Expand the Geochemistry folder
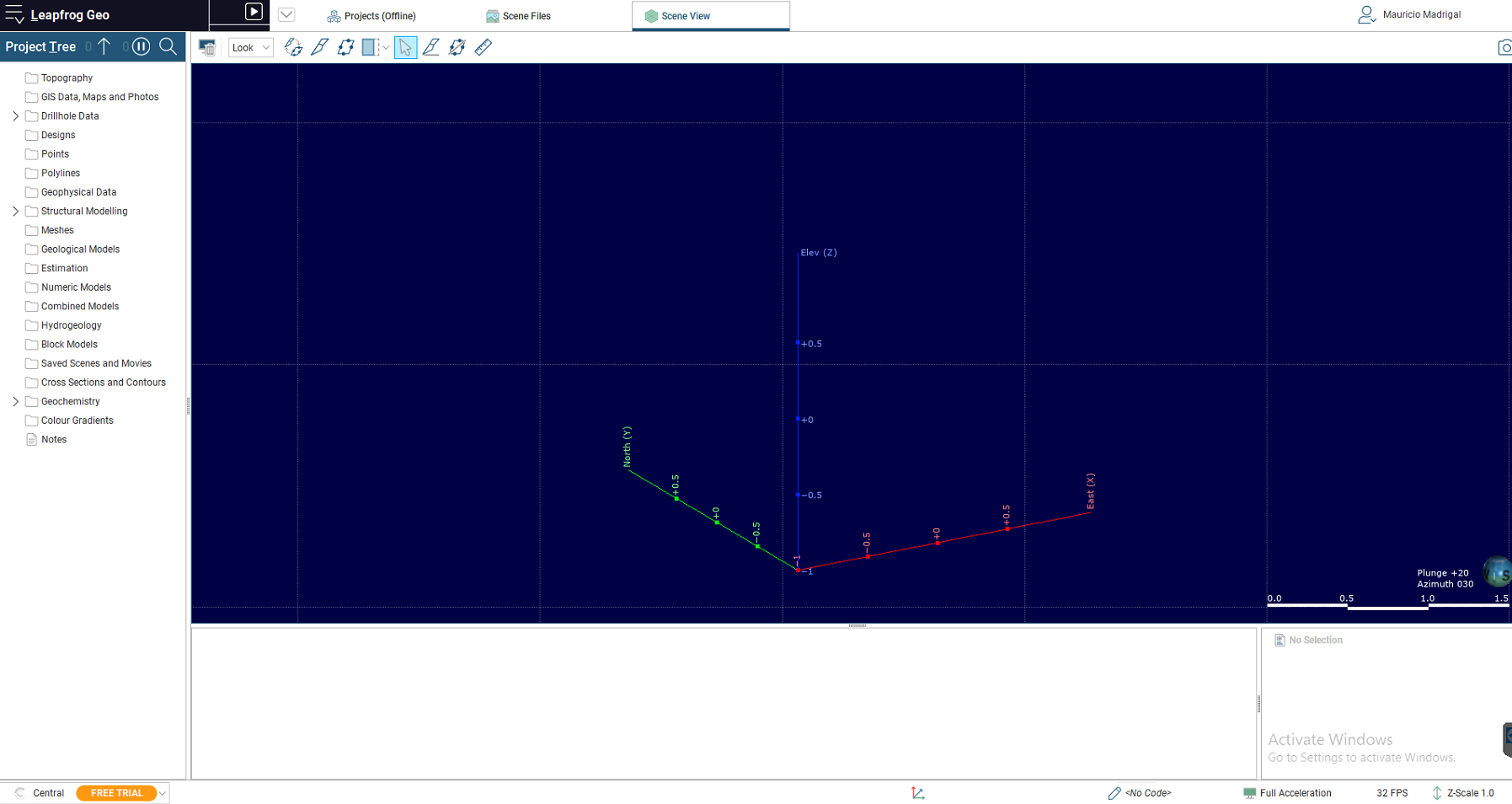This screenshot has height=804, width=1512. pos(15,402)
